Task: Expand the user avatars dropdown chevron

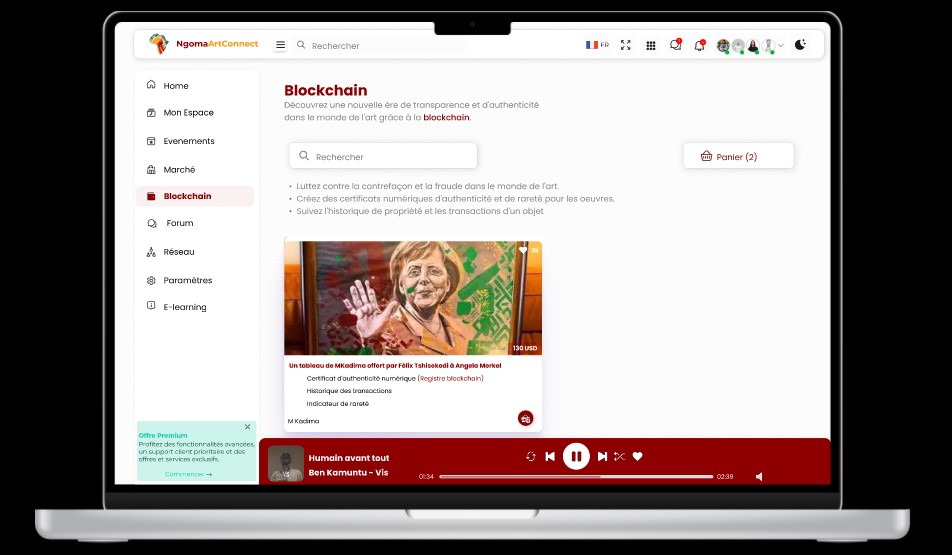Action: point(781,46)
